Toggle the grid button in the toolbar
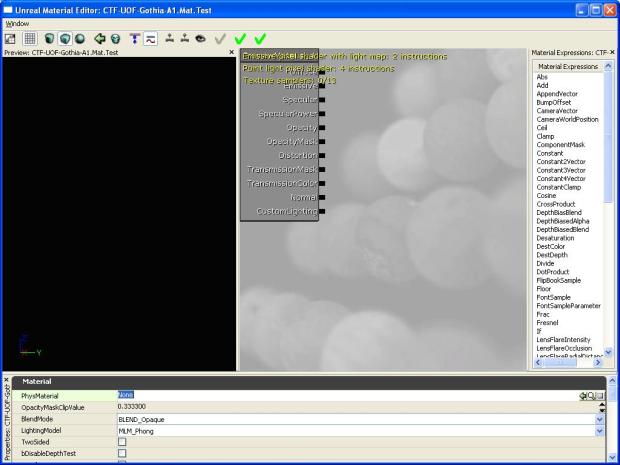 [x=30, y=38]
